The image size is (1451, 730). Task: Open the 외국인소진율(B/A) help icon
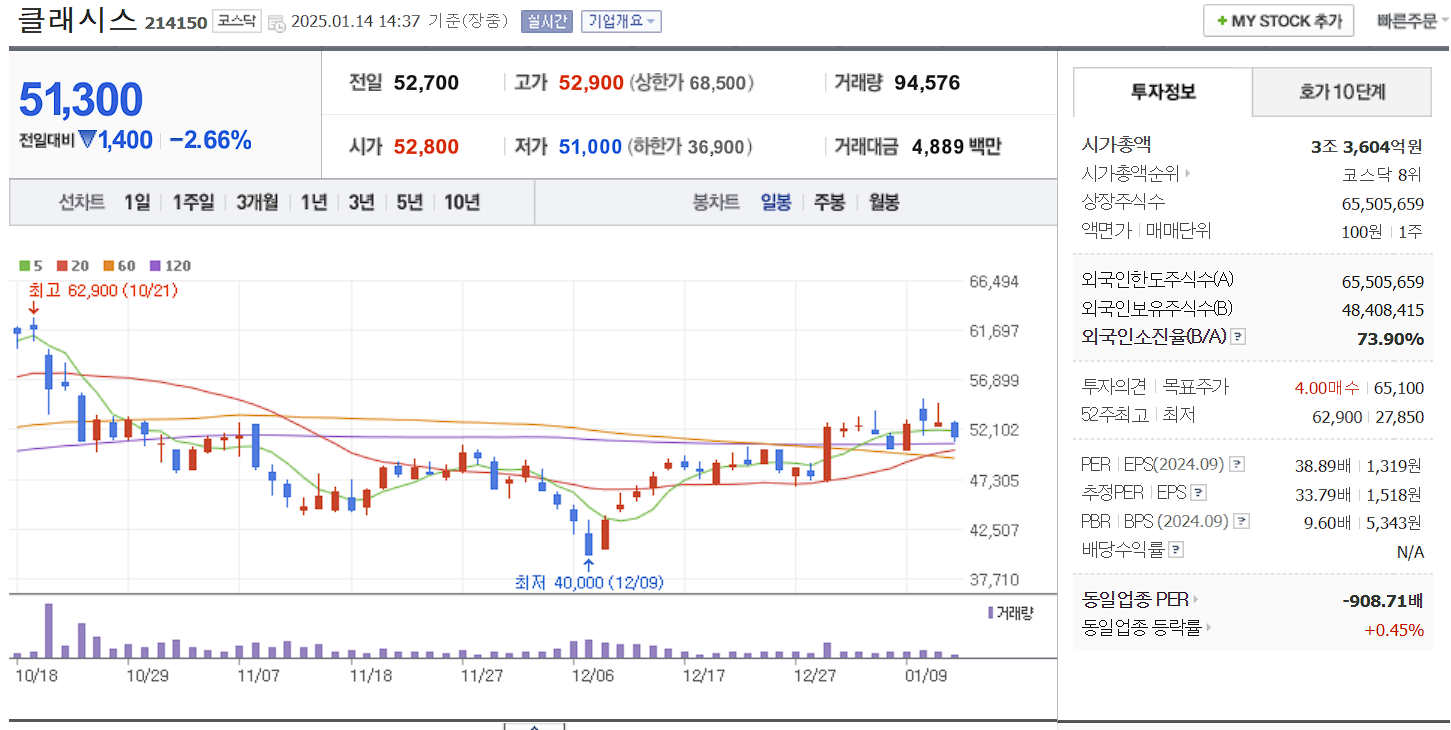(x=1238, y=336)
